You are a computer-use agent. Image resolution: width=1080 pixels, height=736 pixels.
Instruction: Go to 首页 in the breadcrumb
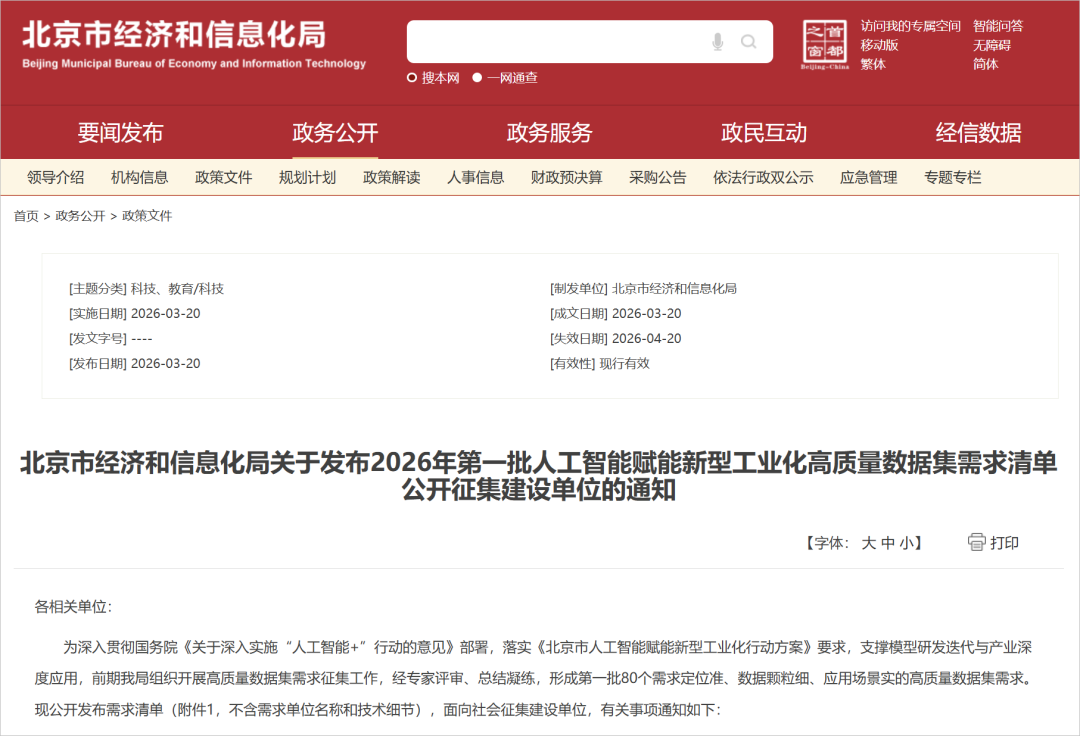tap(26, 216)
